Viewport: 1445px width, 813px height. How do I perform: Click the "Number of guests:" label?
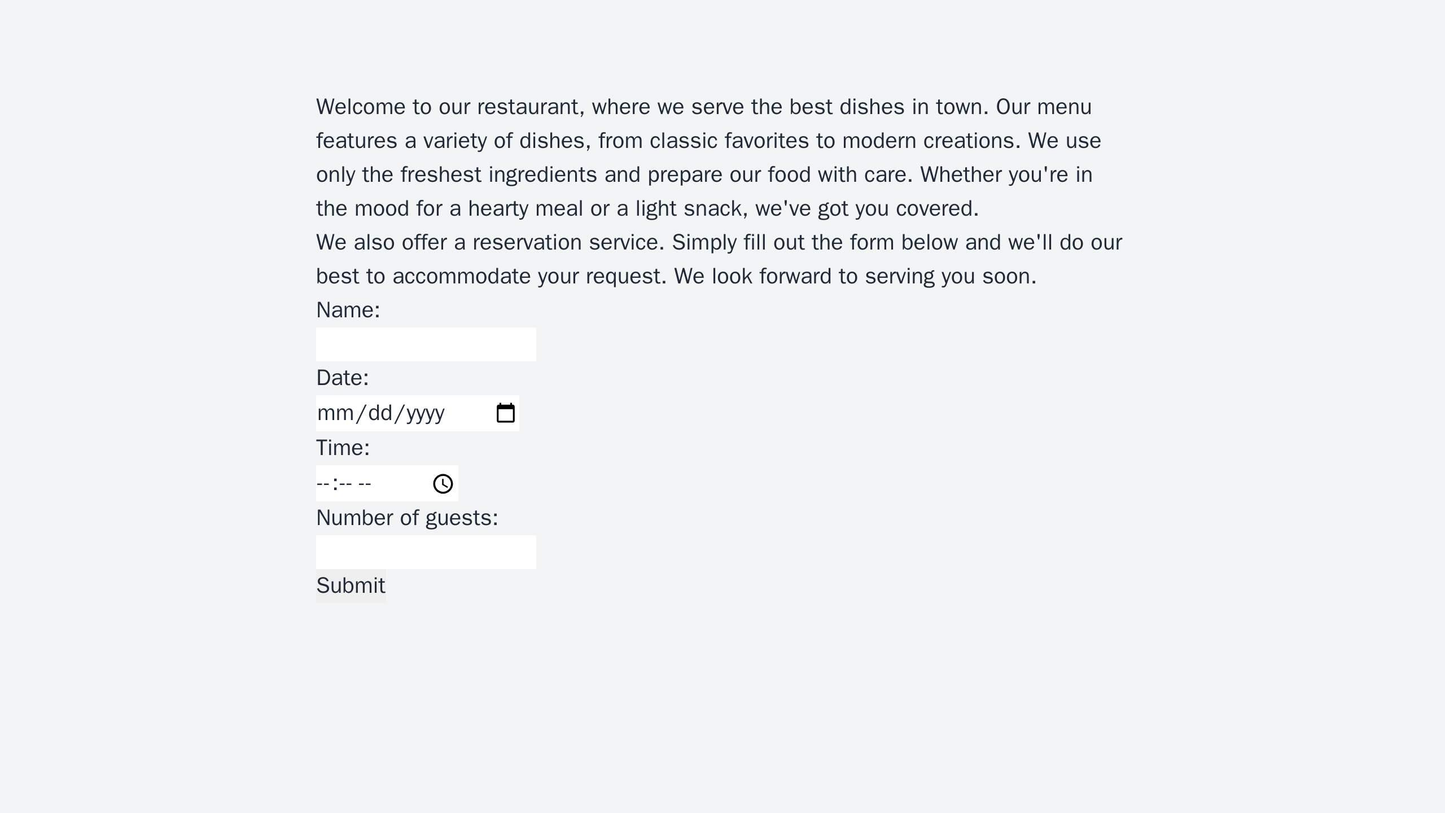[407, 518]
